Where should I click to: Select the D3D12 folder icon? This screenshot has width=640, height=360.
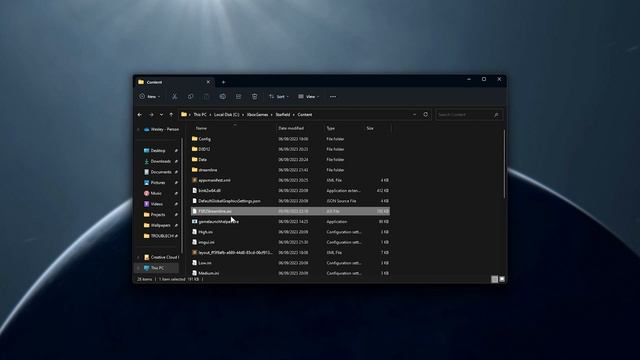point(195,149)
